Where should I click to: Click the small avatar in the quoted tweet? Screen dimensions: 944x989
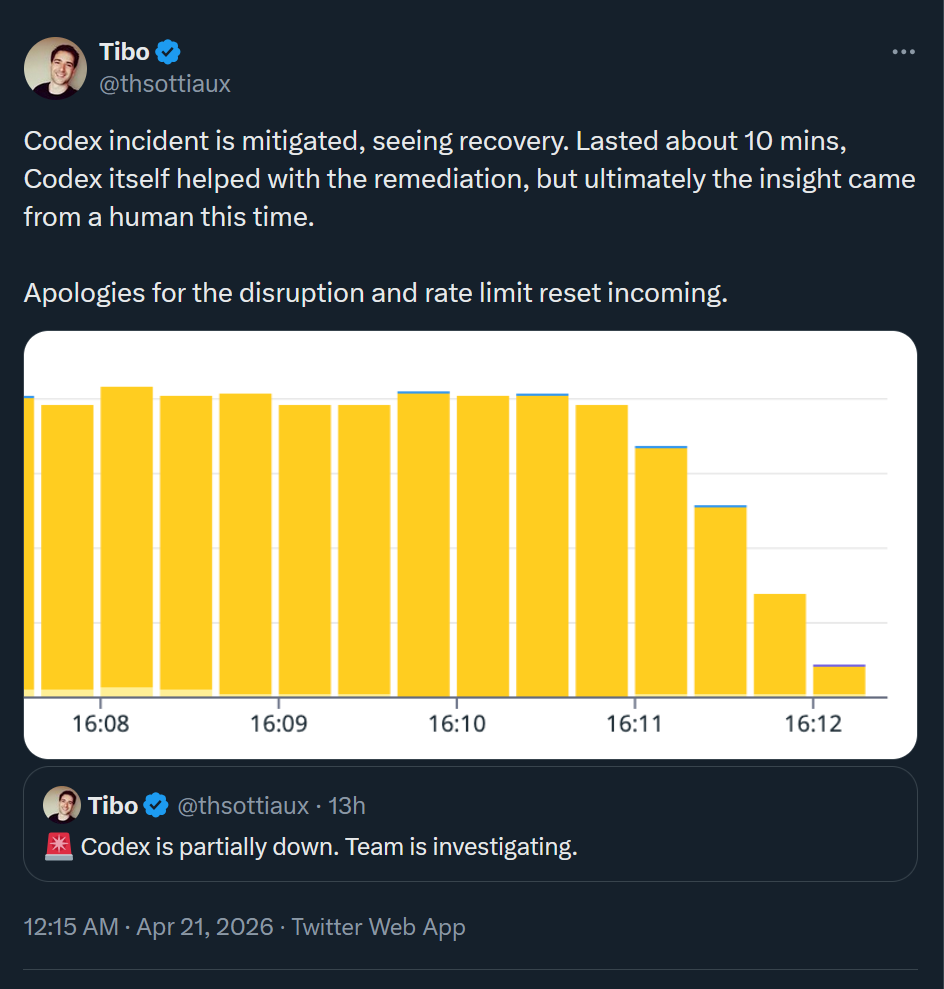click(x=62, y=805)
